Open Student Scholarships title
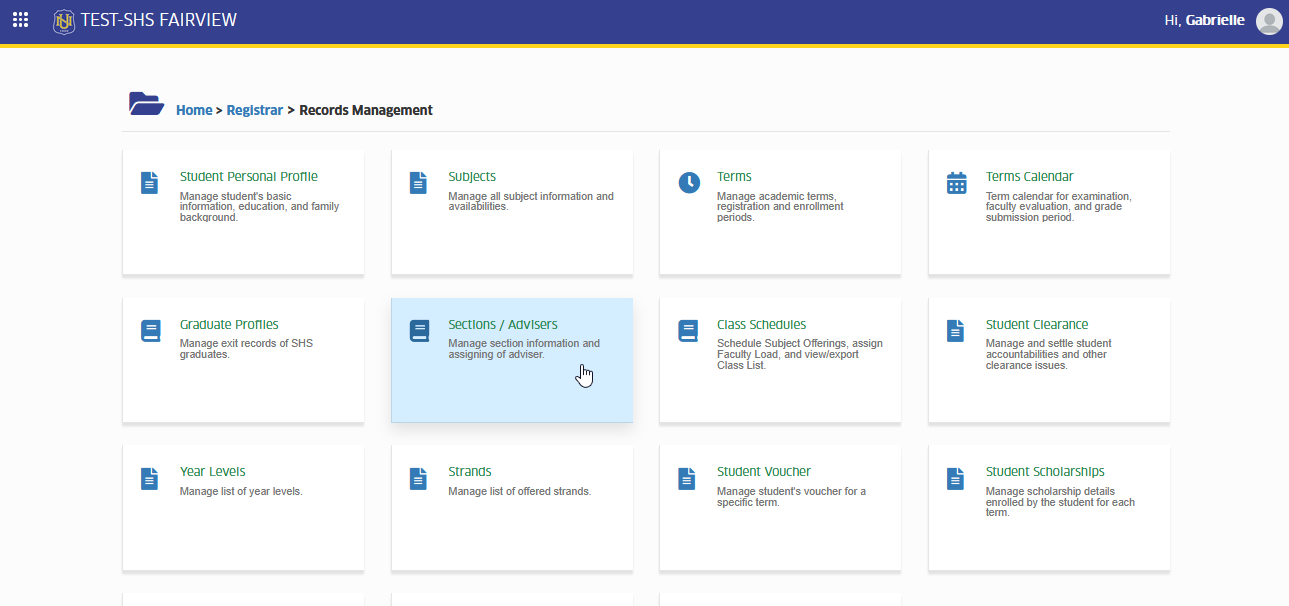The image size is (1289, 606). [1045, 471]
